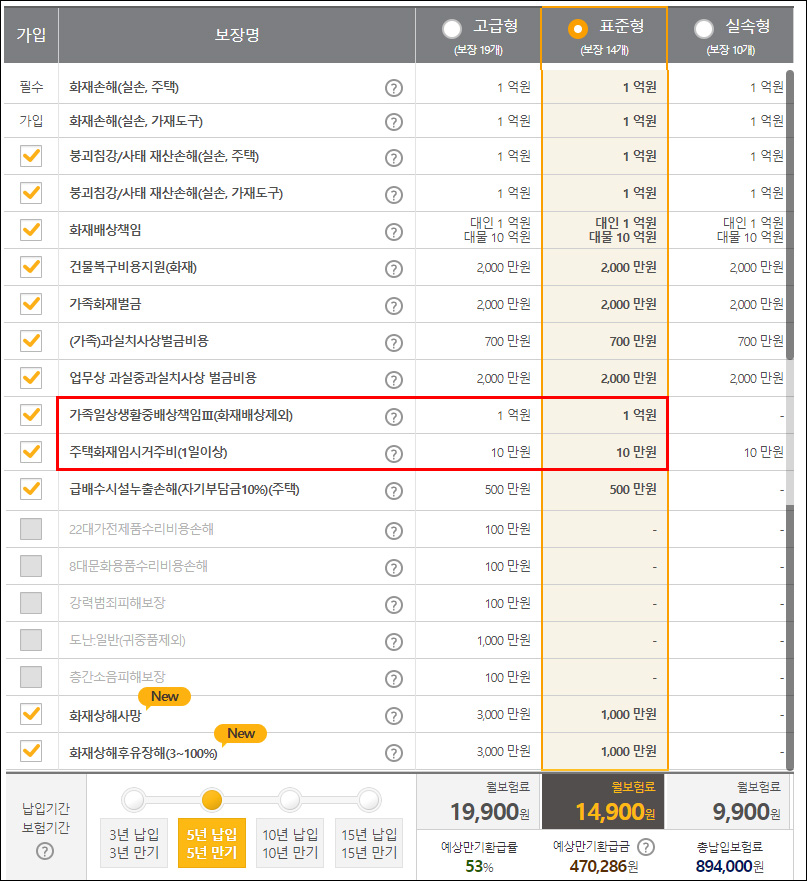
Task: Open help for 화재손해(실손, 주택) coverage
Action: [x=395, y=88]
